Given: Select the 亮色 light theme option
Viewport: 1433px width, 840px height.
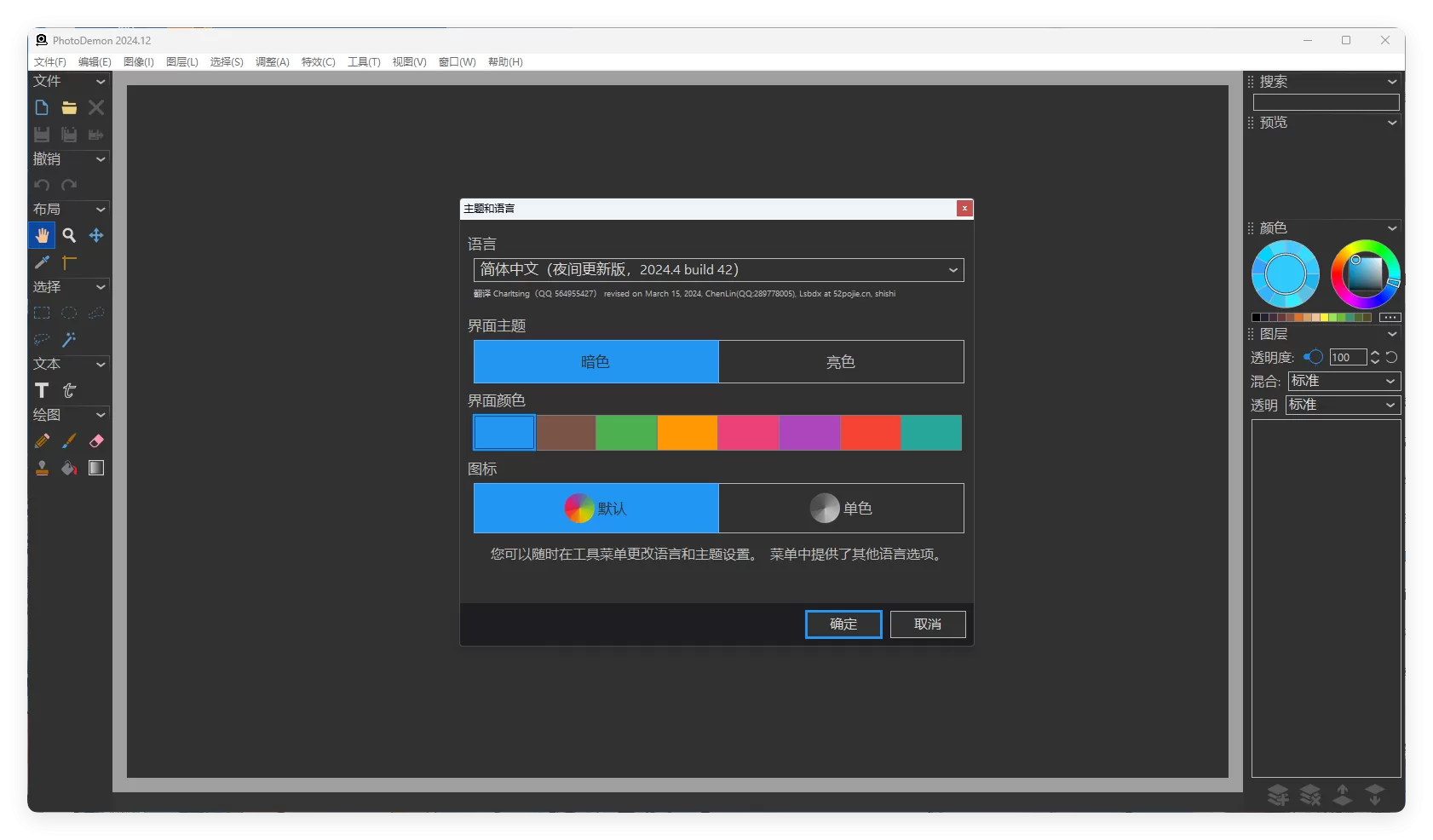Looking at the screenshot, I should tap(841, 361).
